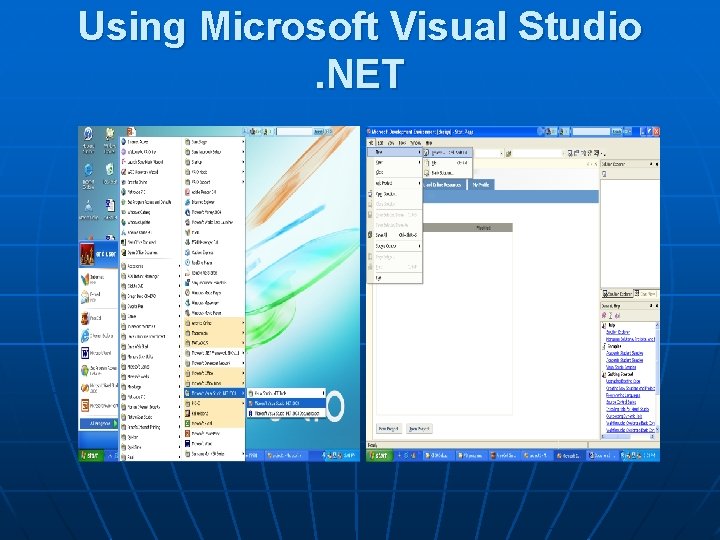The image size is (720, 540).
Task: Switch to the Solution Explorer tab
Action: click(617, 294)
